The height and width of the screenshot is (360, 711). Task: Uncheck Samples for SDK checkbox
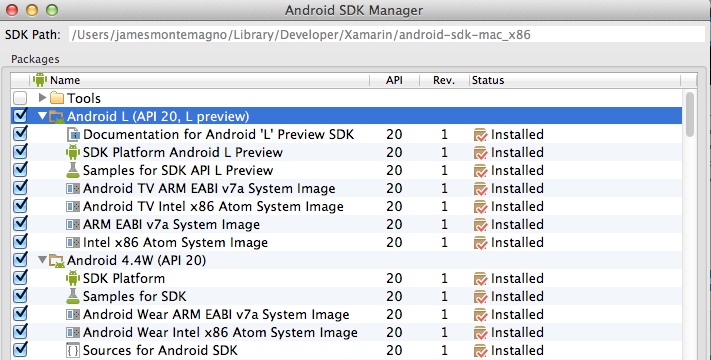click(x=20, y=296)
